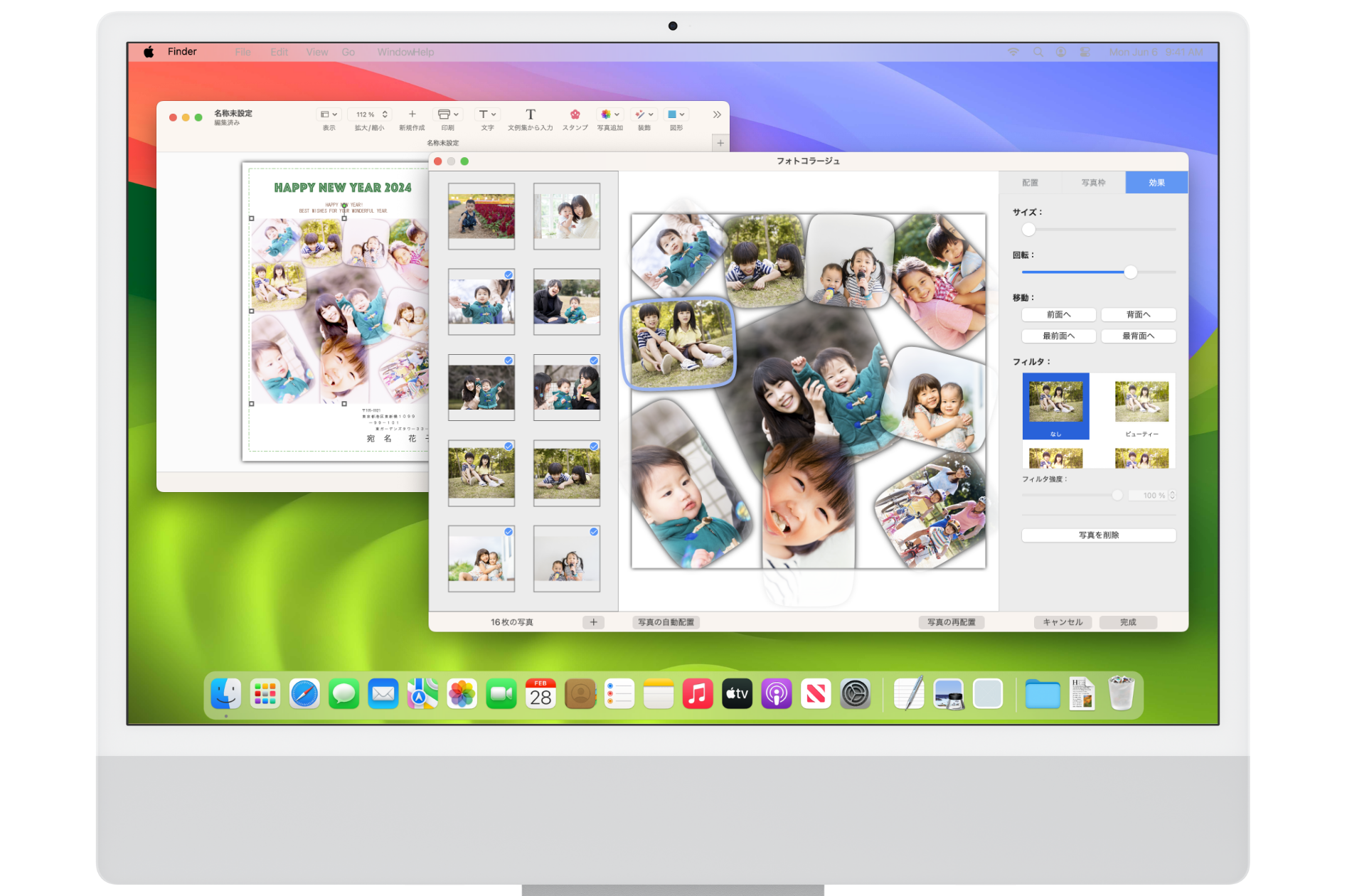Open the 図形 shapes dropdown
The width and height of the screenshot is (1347, 896).
[x=676, y=114]
